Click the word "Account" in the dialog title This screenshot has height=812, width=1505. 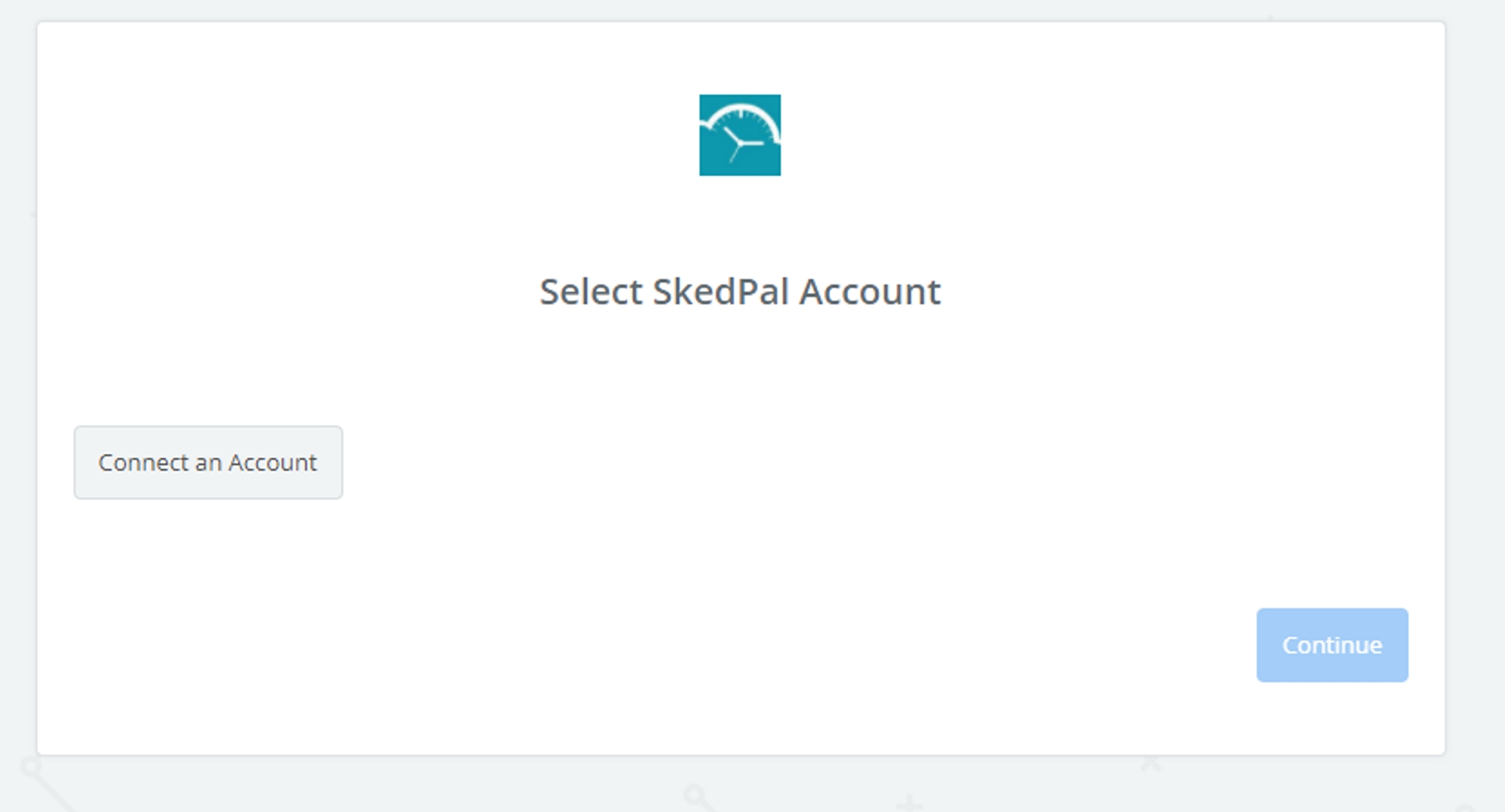(x=869, y=292)
